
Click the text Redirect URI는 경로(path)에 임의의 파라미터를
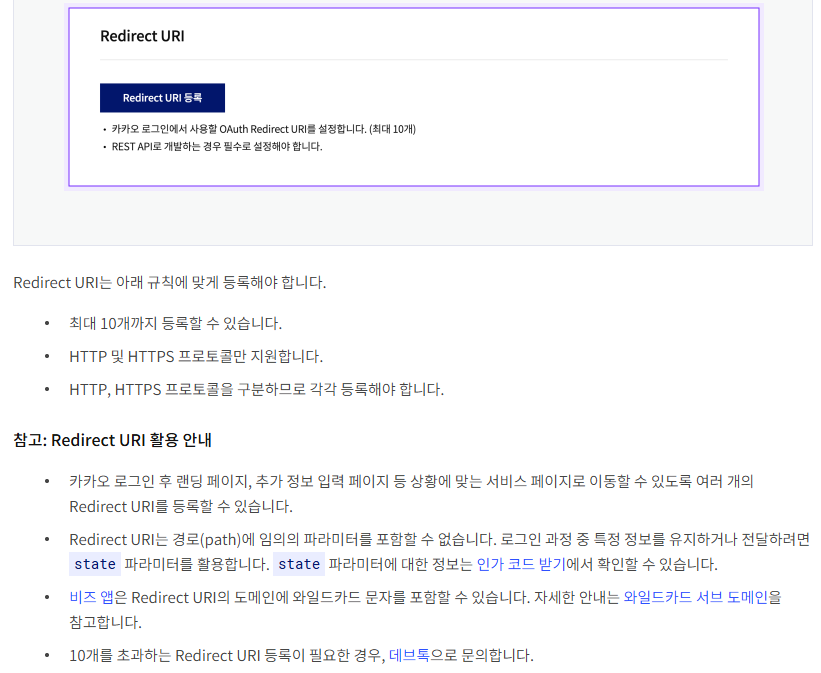click(440, 551)
